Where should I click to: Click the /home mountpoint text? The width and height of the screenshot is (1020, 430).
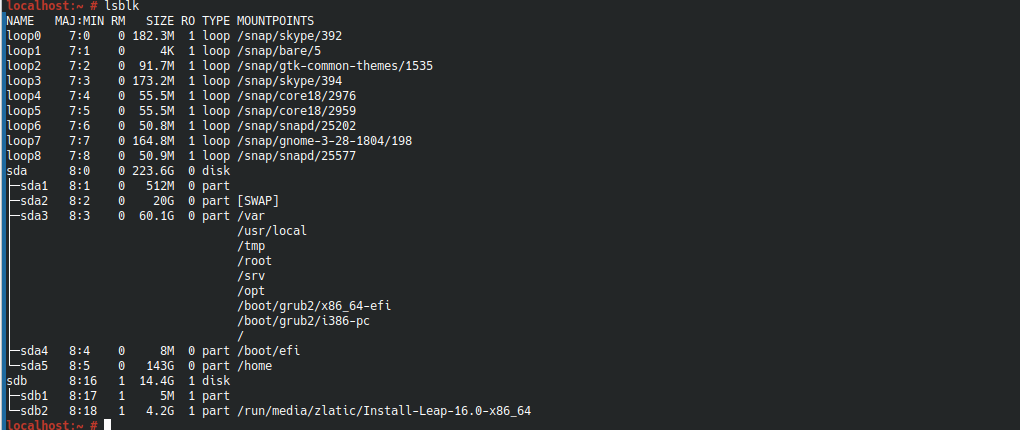point(255,365)
